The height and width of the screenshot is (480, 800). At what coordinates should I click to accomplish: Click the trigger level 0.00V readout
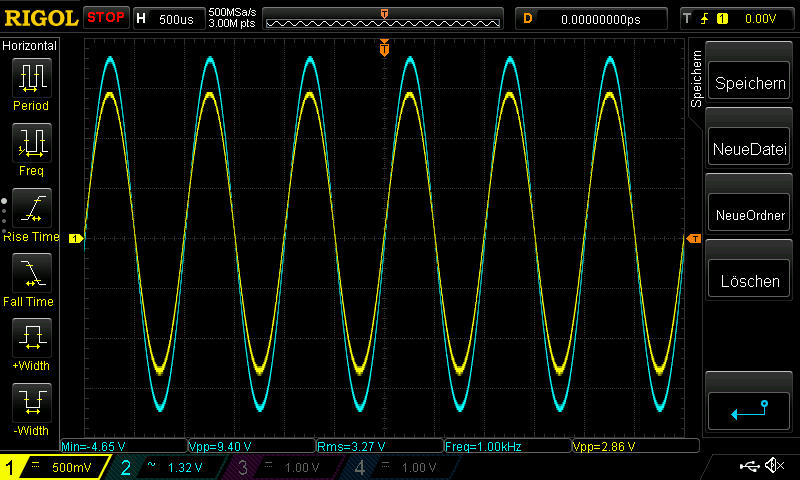(x=760, y=19)
